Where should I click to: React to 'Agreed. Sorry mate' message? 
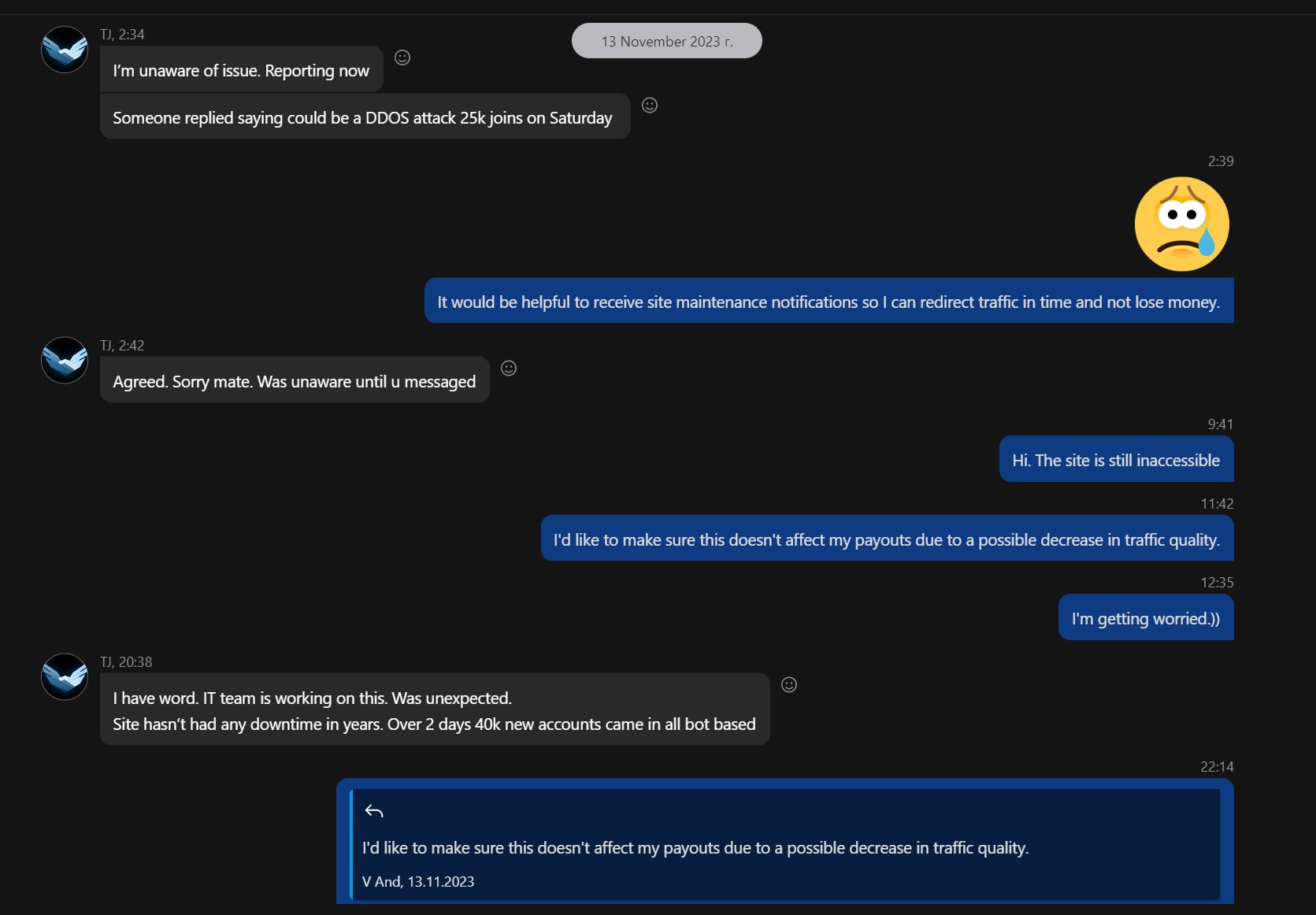click(x=509, y=369)
